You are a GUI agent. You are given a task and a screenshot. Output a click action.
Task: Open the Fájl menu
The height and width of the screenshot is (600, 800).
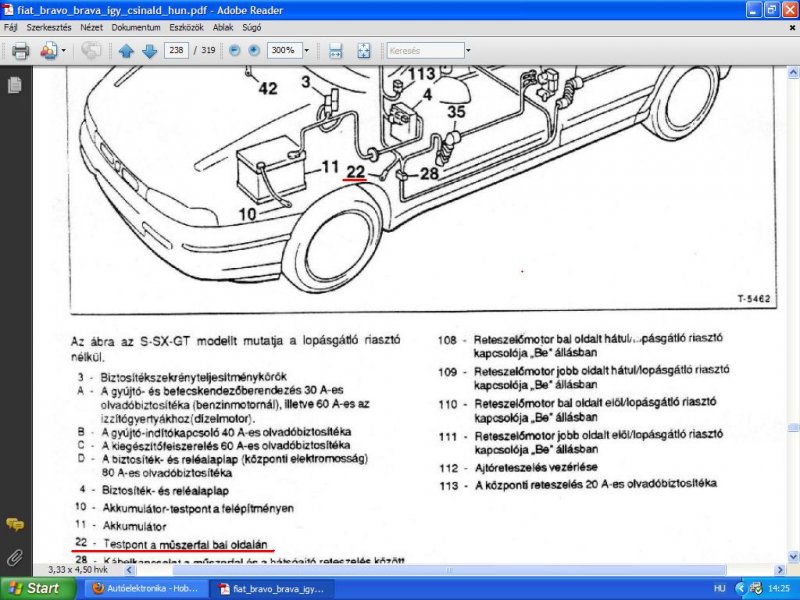tap(10, 28)
